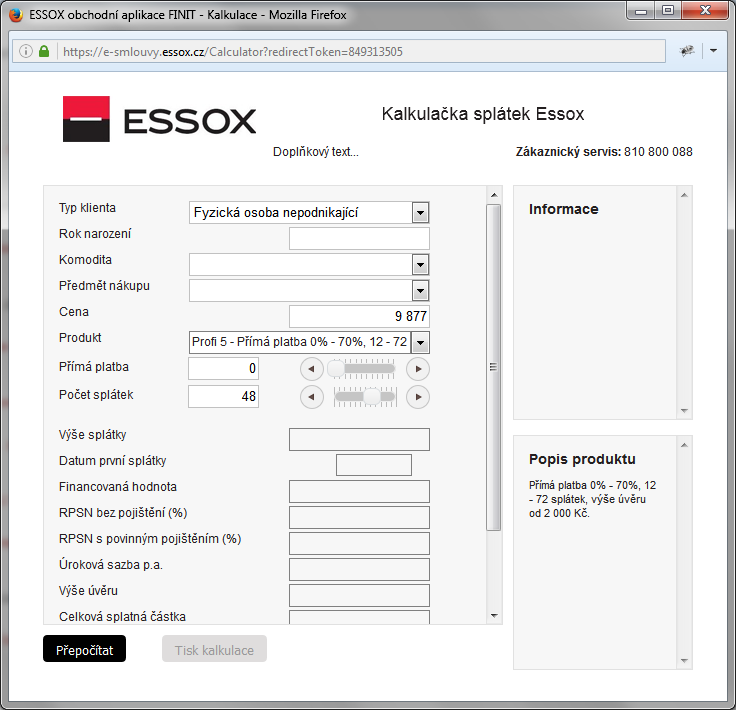This screenshot has width=736, height=710.
Task: Click the Firefox icon in title bar
Action: [x=16, y=15]
